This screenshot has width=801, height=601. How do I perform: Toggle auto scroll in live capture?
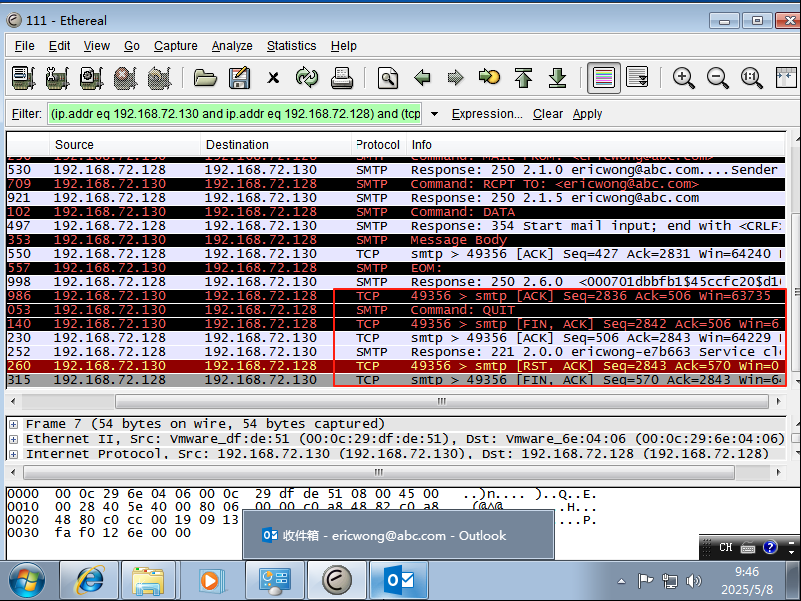(637, 78)
